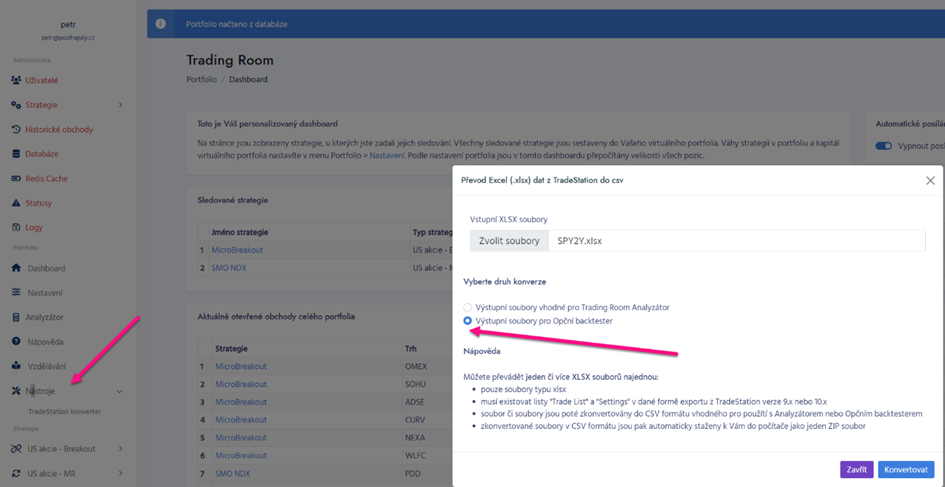Image resolution: width=945 pixels, height=487 pixels.
Task: Click the Uživatelé users icon
Action: point(16,80)
